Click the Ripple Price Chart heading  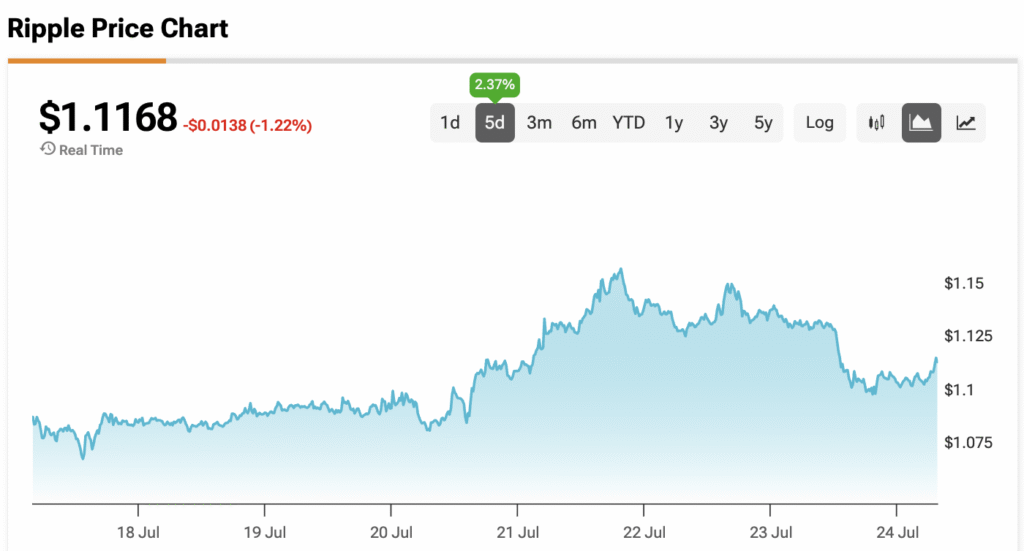tap(118, 29)
